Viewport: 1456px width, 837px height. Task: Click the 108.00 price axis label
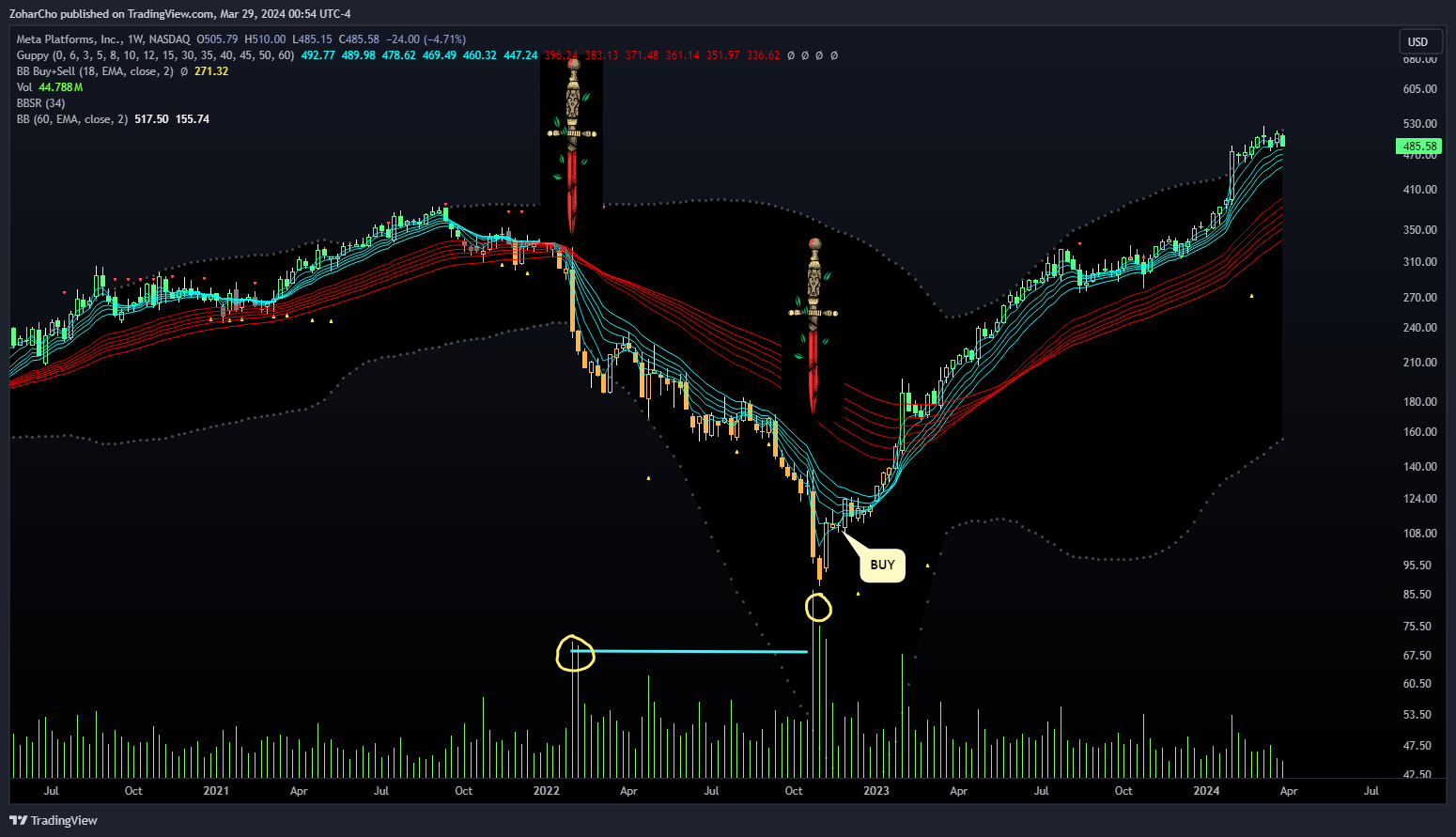point(1419,534)
